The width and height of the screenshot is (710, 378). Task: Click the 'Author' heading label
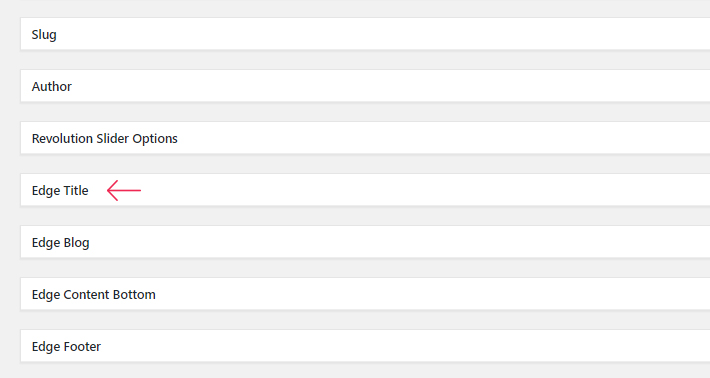[52, 86]
